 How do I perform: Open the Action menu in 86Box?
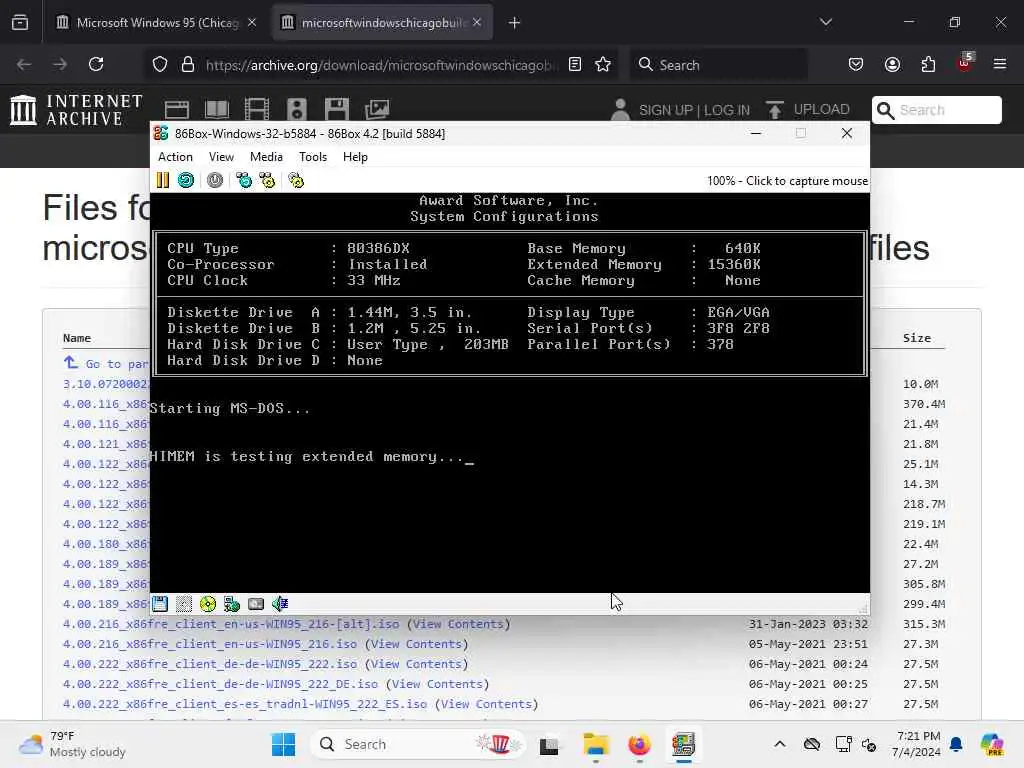tap(175, 157)
